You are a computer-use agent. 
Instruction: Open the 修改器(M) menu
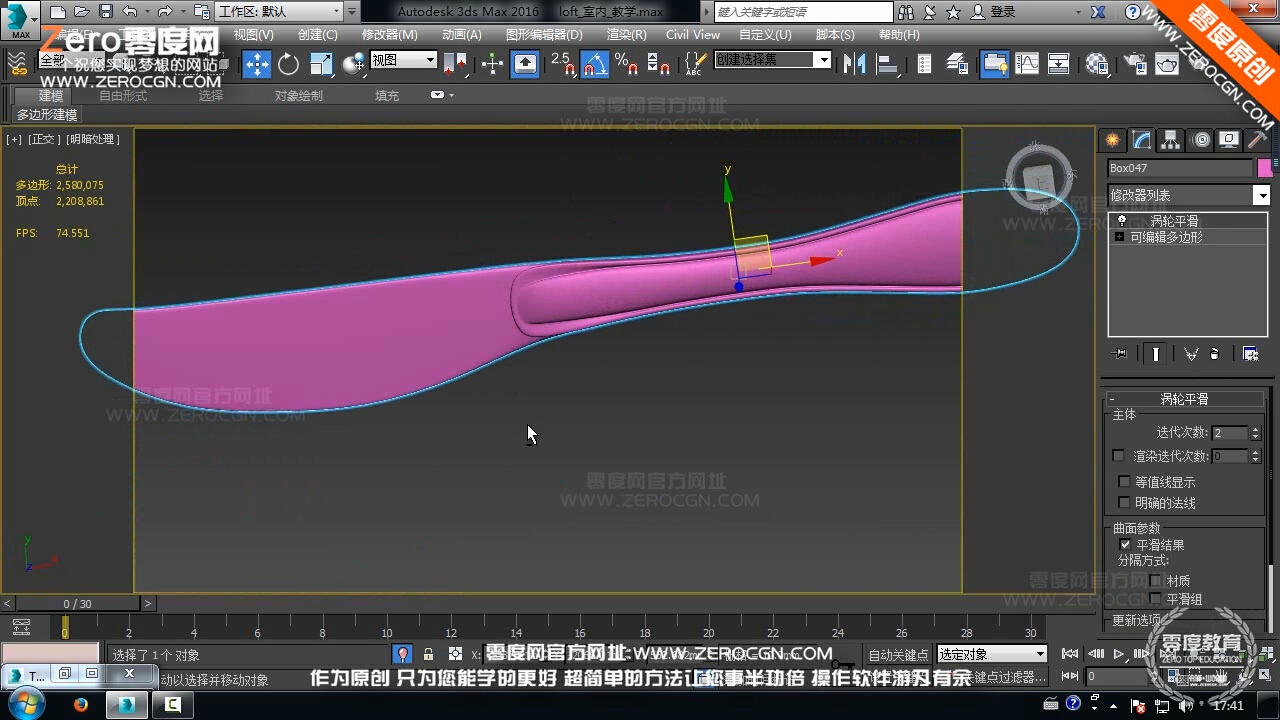389,34
